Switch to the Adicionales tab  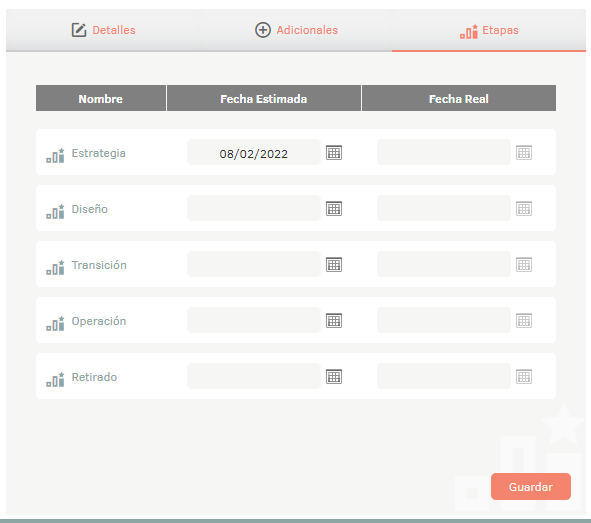(x=296, y=30)
